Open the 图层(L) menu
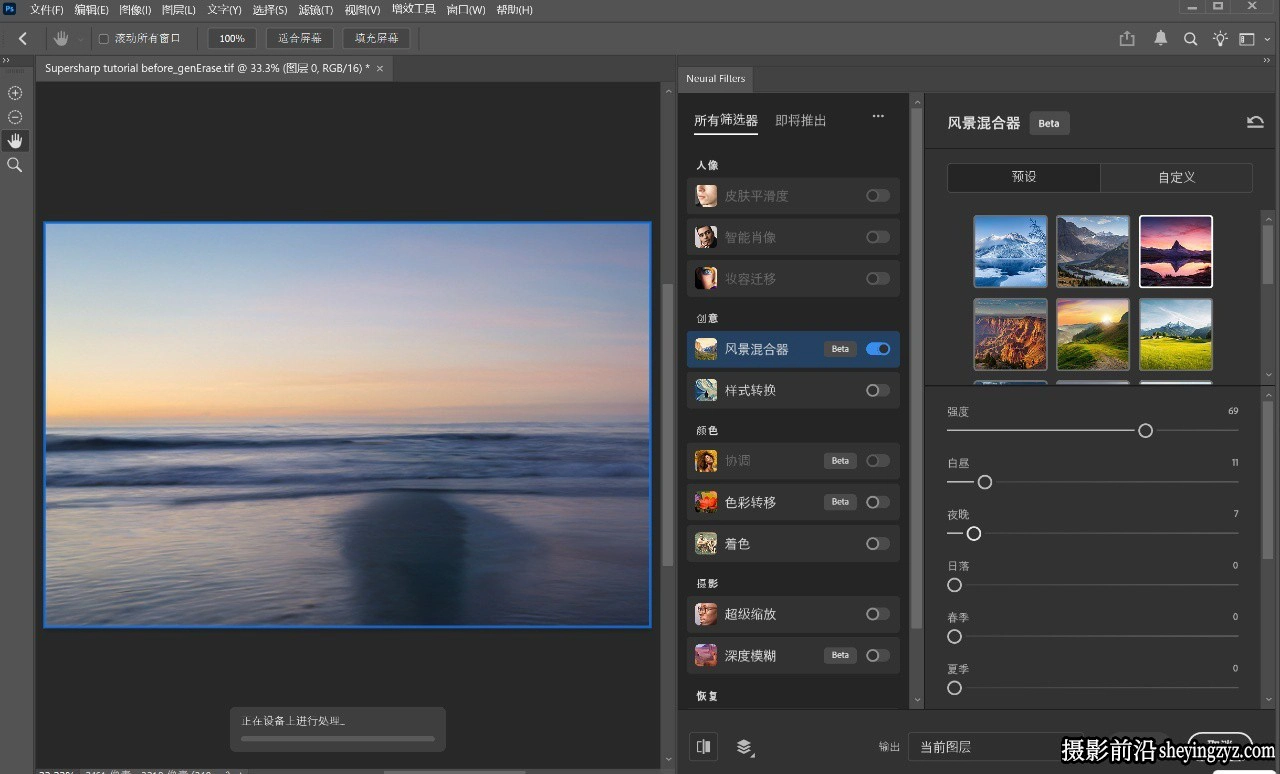The image size is (1280, 774). pyautogui.click(x=179, y=10)
